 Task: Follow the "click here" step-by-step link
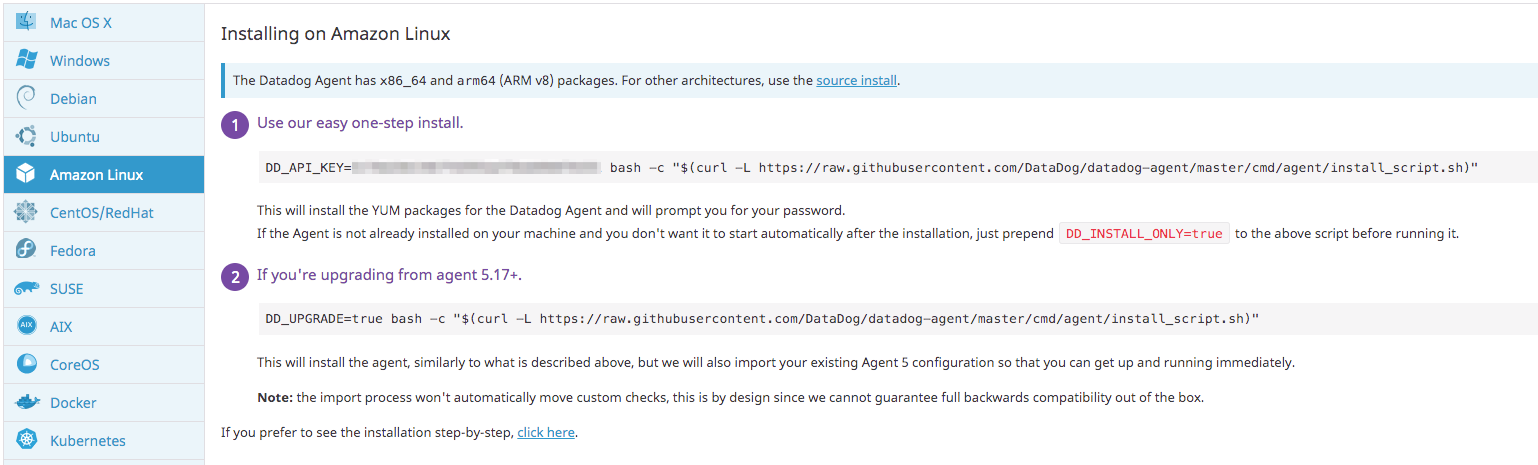click(x=546, y=432)
